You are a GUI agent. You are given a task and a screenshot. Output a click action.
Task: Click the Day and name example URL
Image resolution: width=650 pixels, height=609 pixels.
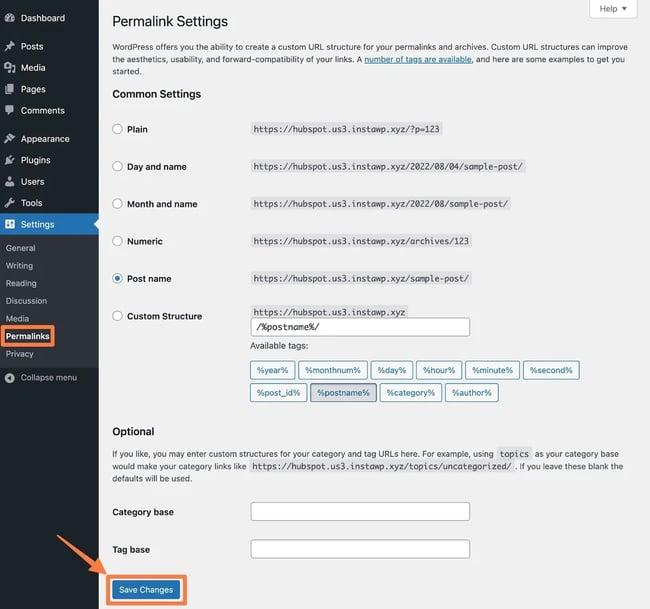[x=388, y=166]
